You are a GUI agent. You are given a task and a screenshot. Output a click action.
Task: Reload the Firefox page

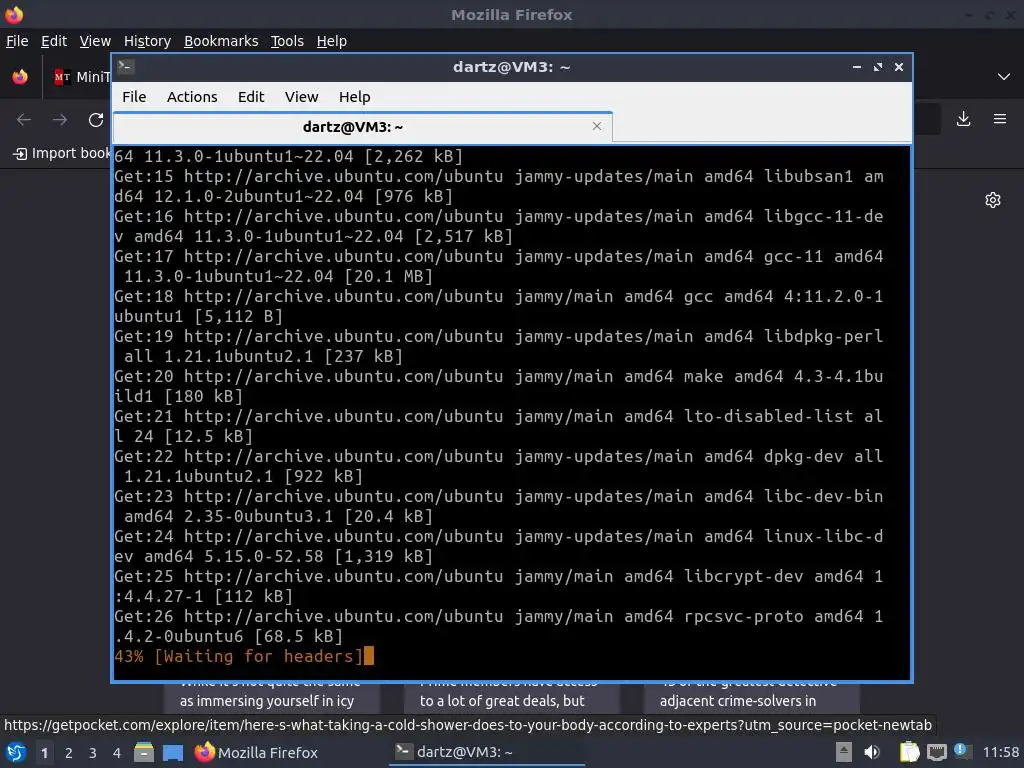click(96, 120)
